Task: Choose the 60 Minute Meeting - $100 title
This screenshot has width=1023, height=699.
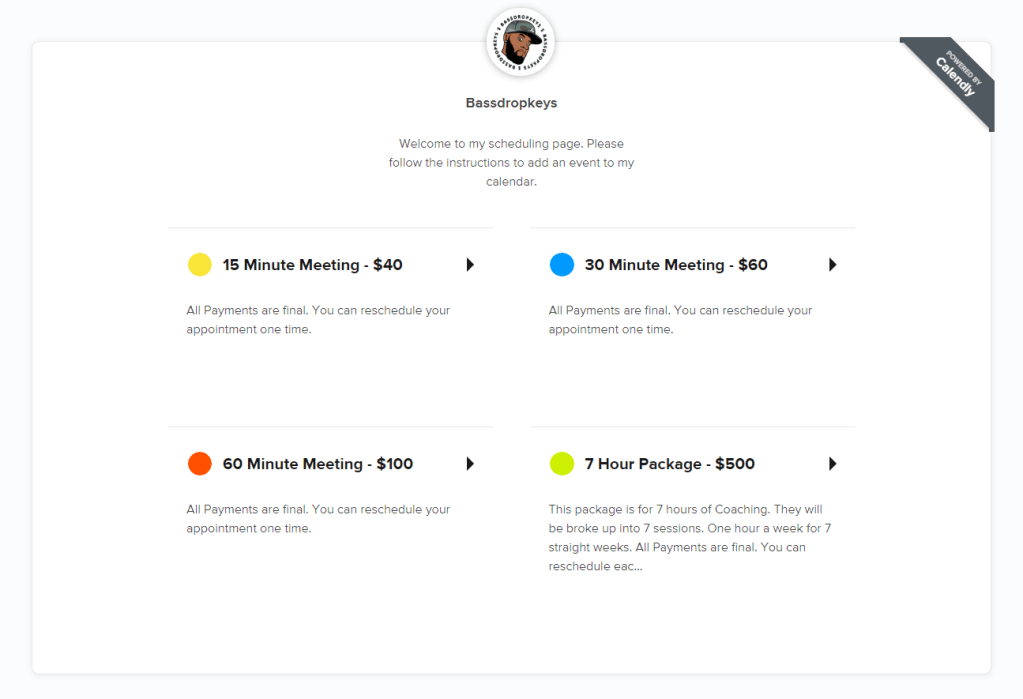Action: [317, 464]
